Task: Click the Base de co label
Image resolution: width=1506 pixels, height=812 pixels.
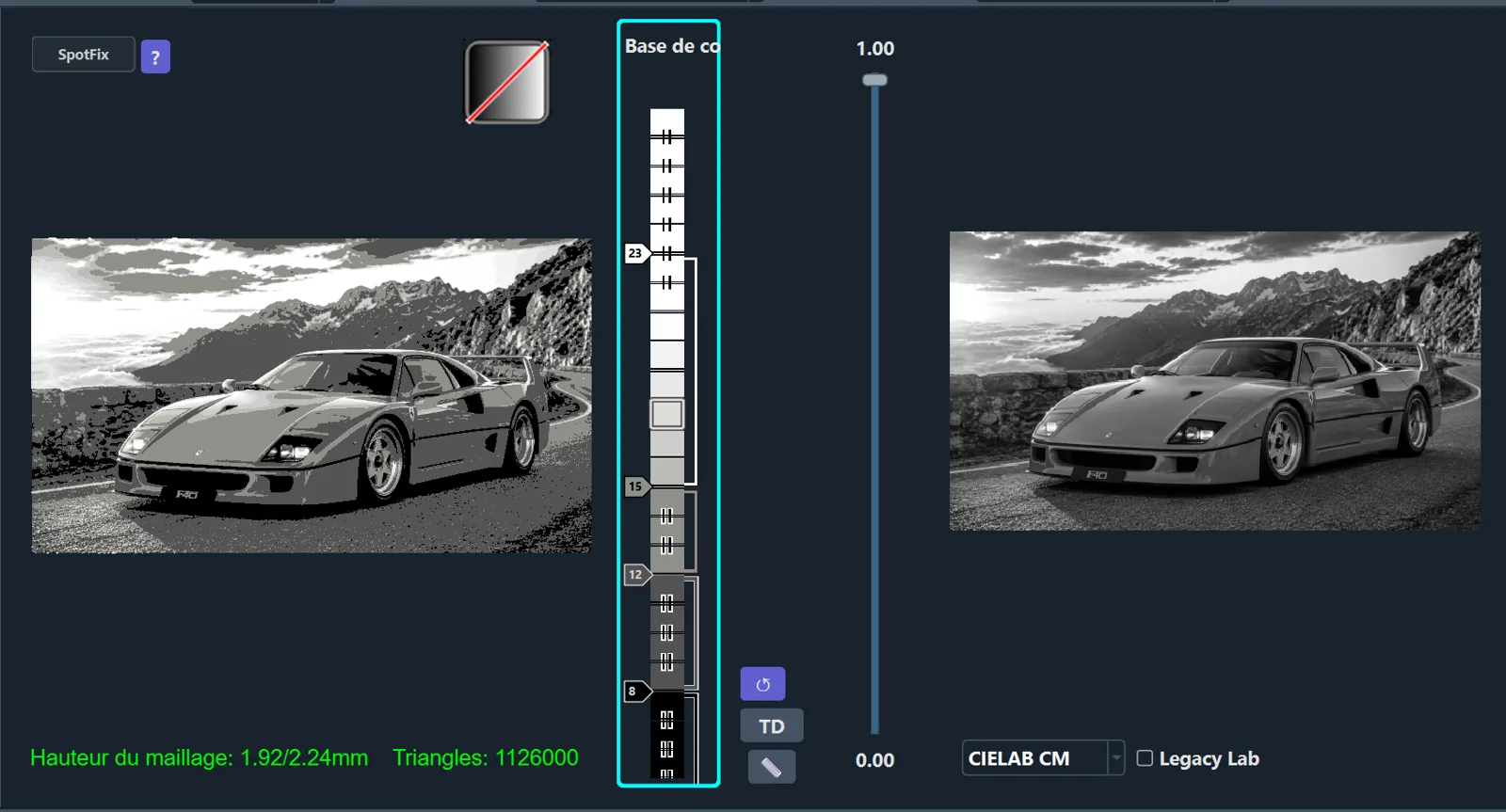Action: pos(671,46)
